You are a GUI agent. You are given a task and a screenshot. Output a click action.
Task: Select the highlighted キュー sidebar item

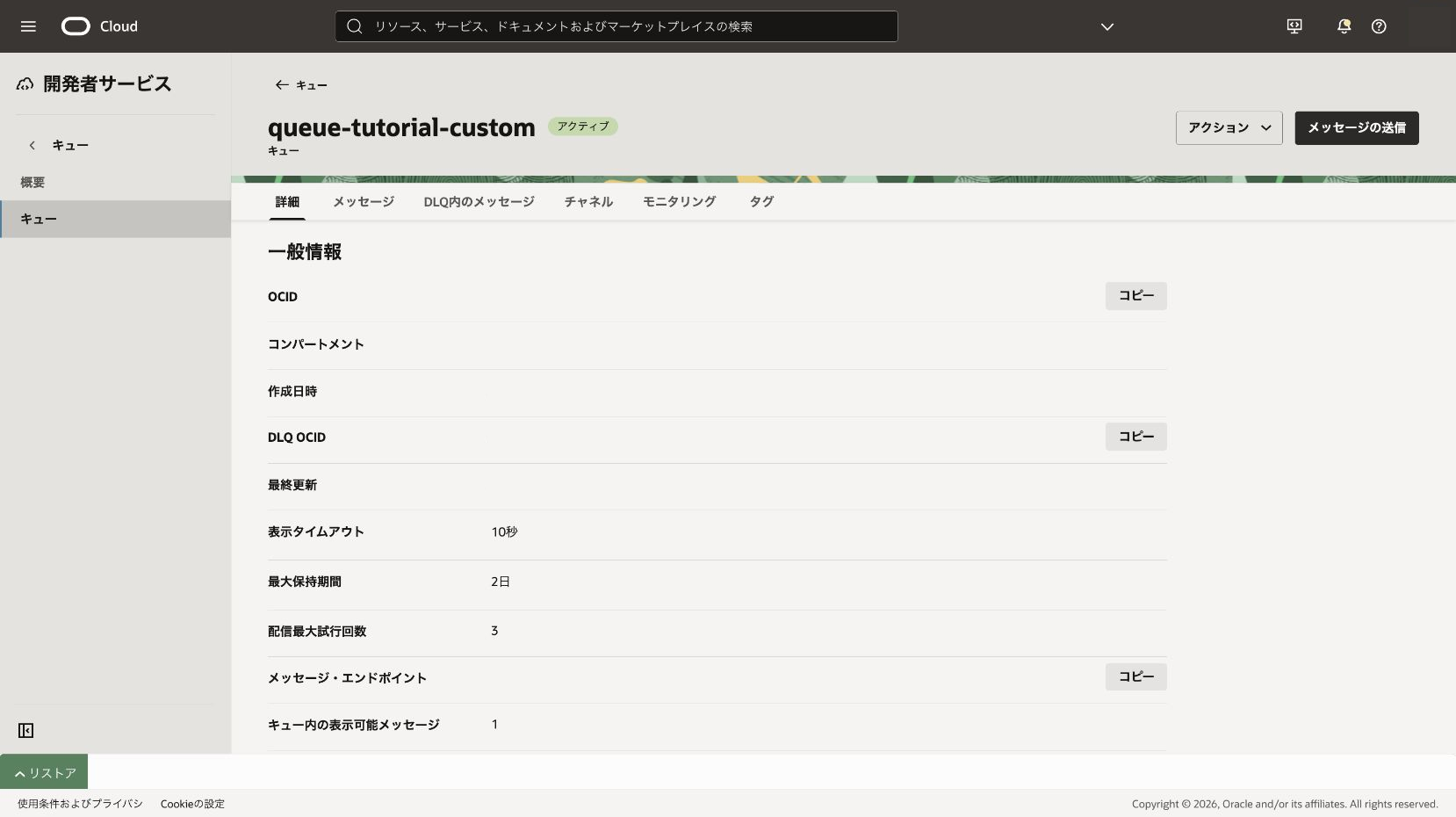[x=115, y=219]
